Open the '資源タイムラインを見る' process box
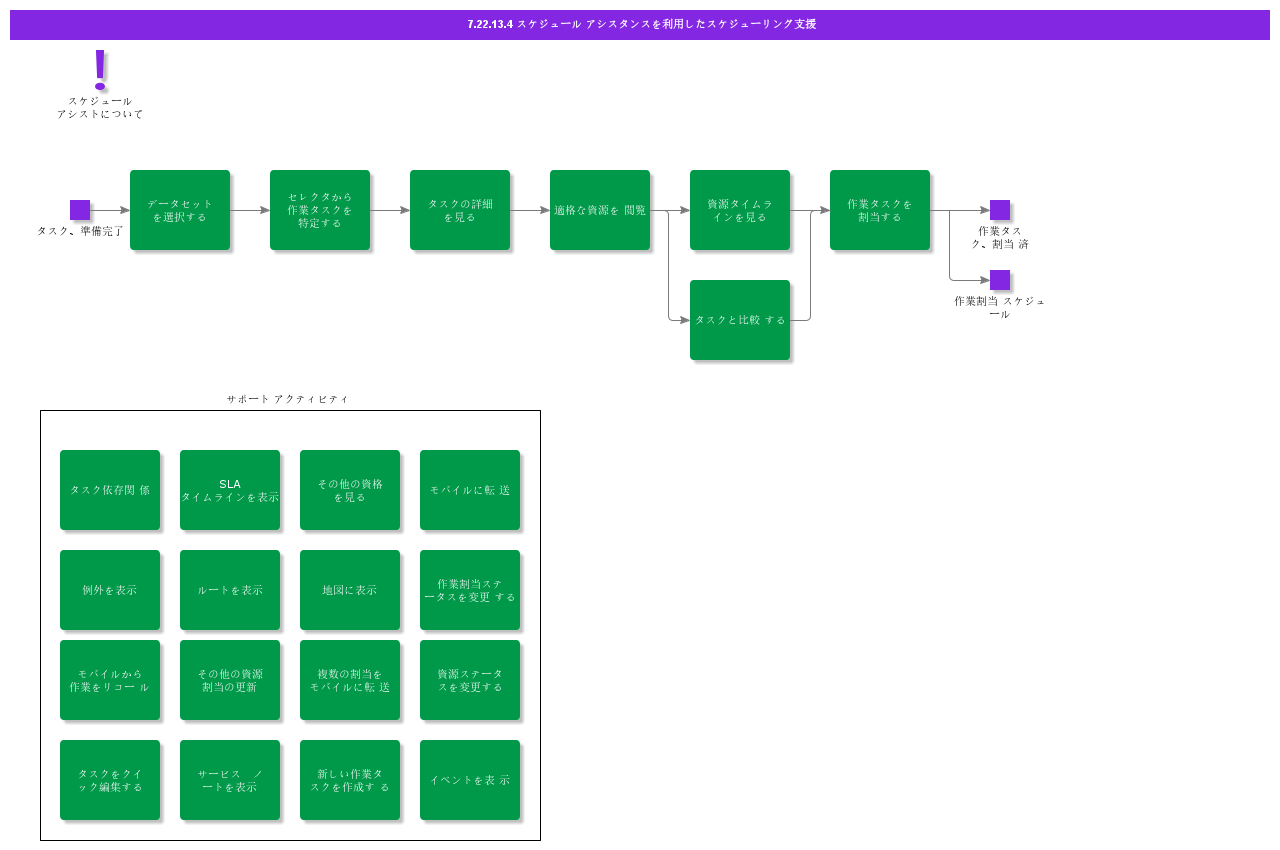 click(x=740, y=210)
